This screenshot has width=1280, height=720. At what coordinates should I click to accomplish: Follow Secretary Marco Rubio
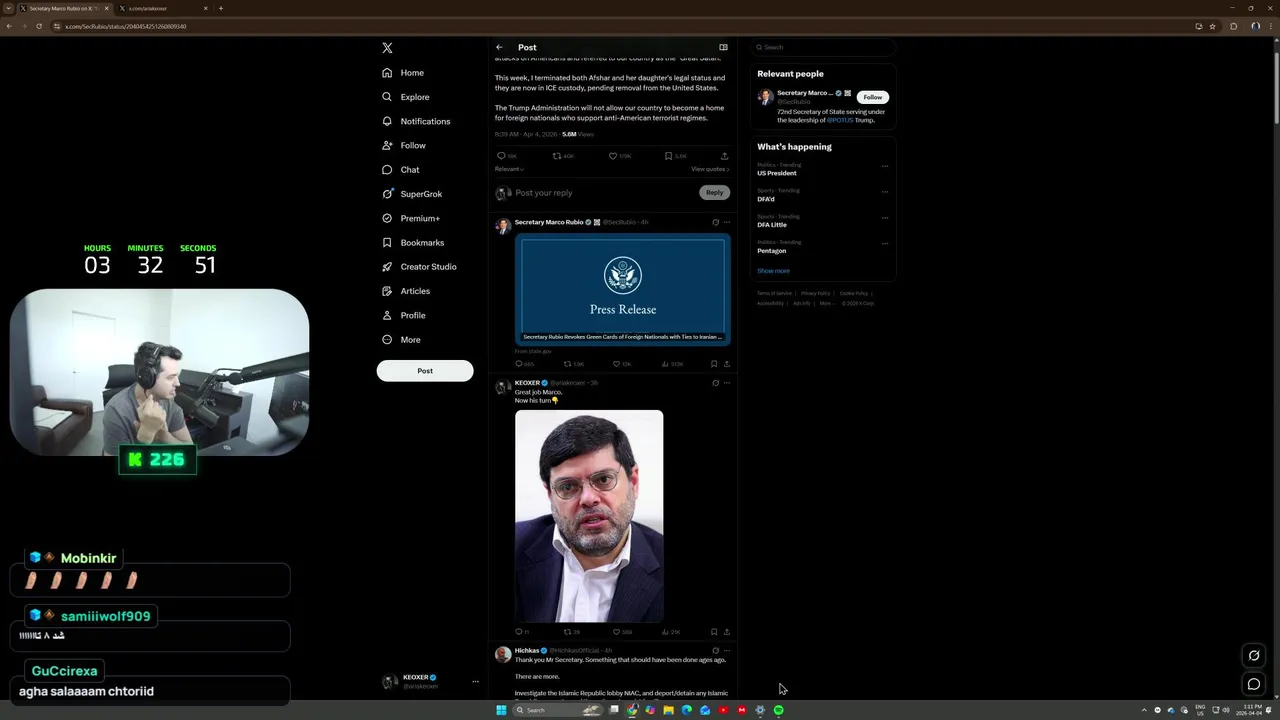click(873, 97)
